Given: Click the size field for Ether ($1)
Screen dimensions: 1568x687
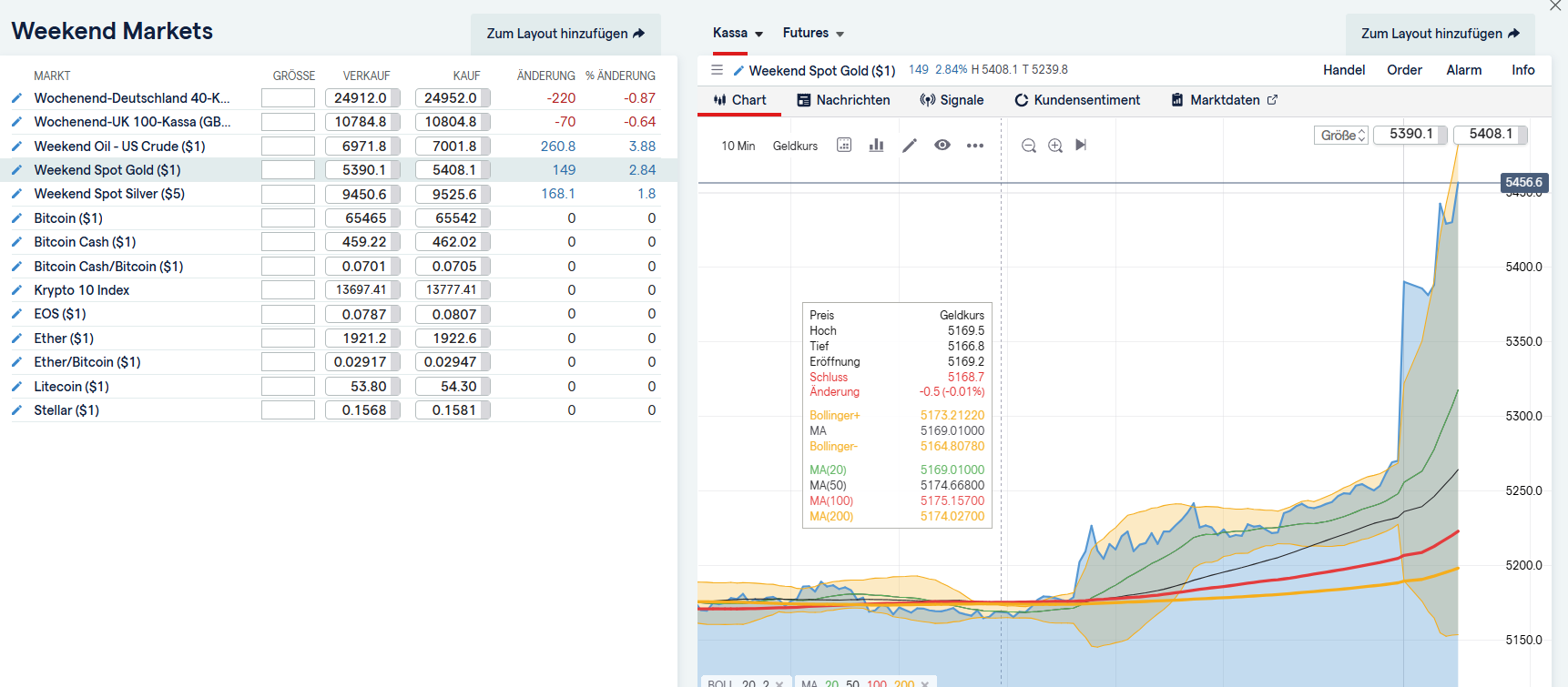Looking at the screenshot, I should coord(288,338).
